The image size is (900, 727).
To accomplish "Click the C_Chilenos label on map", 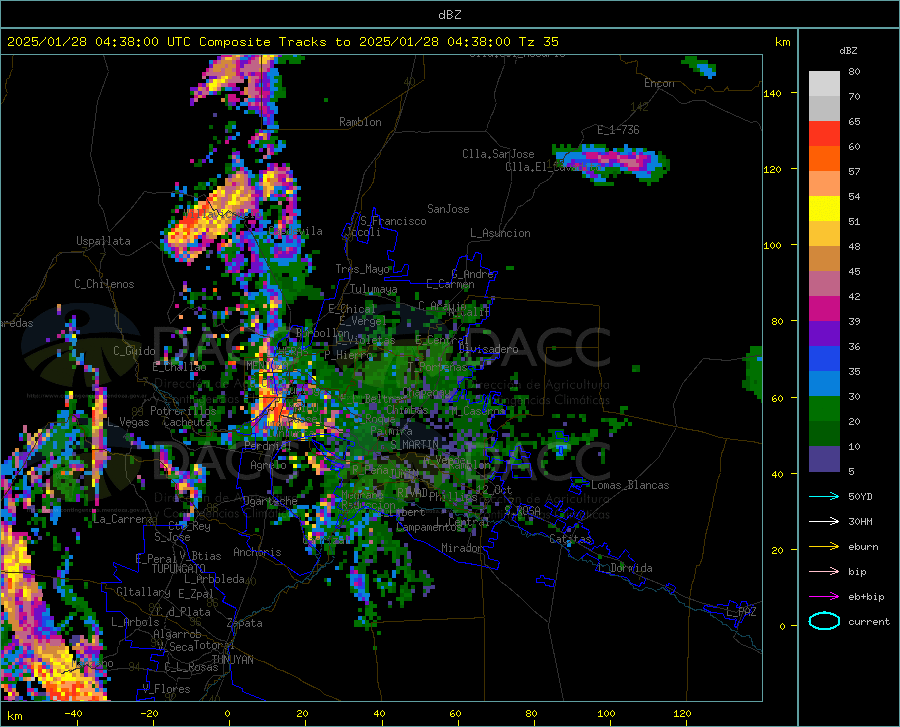I will click(x=104, y=284).
